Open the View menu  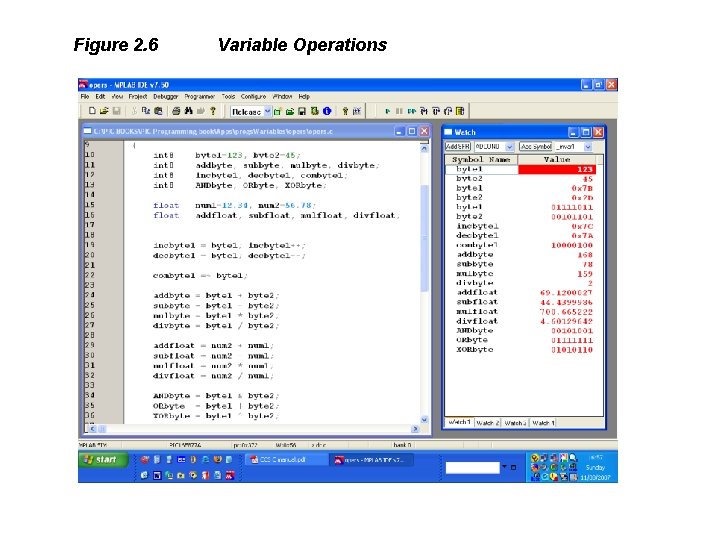coord(117,97)
